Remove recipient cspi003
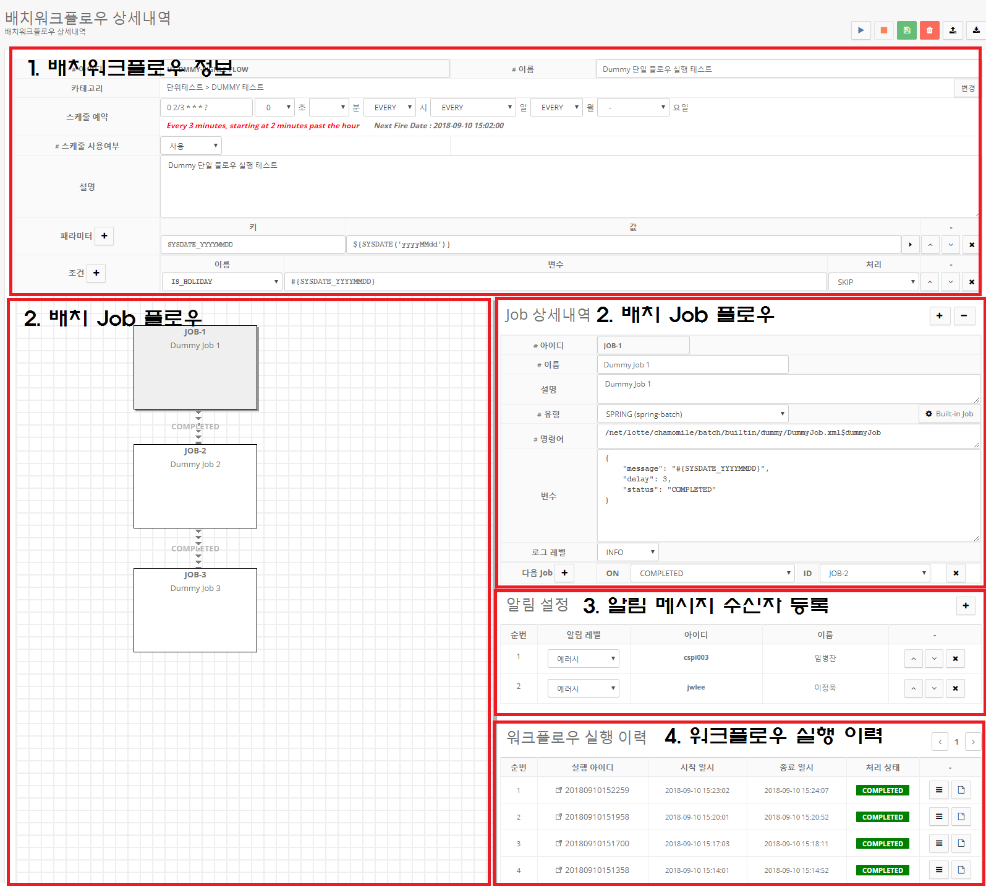Screen dimensions: 986x889 [x=955, y=658]
